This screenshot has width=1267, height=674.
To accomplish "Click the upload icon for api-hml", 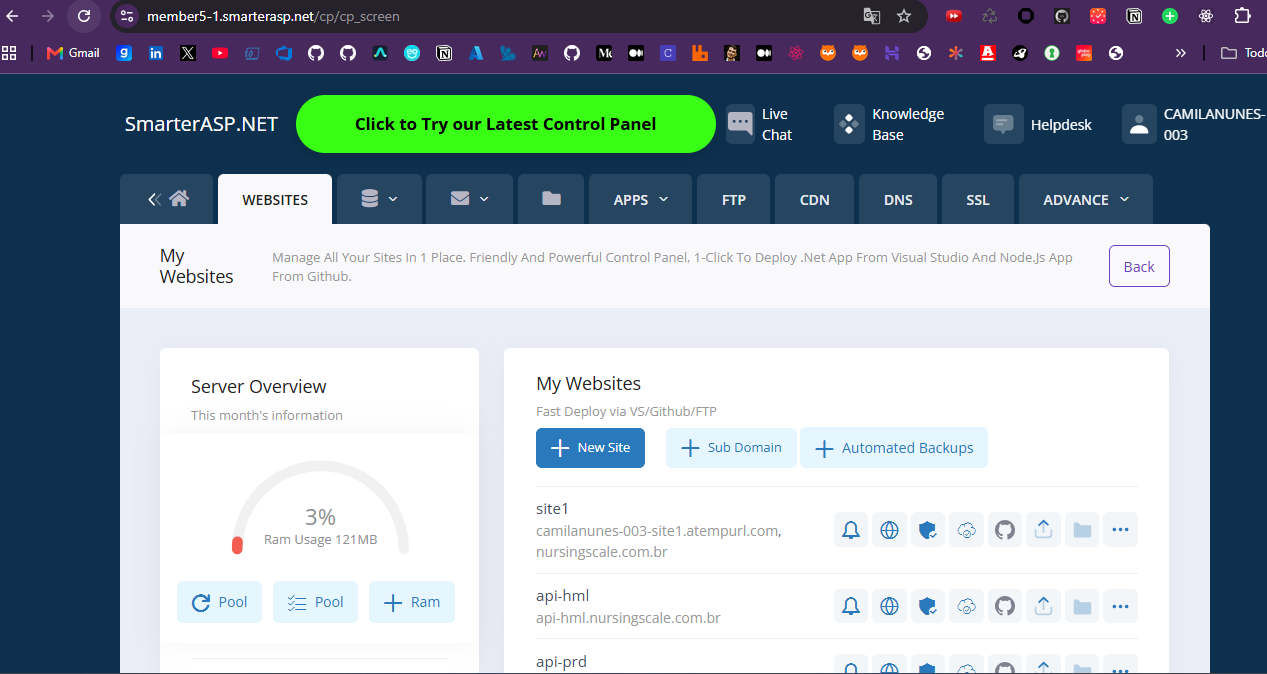I will [1043, 606].
